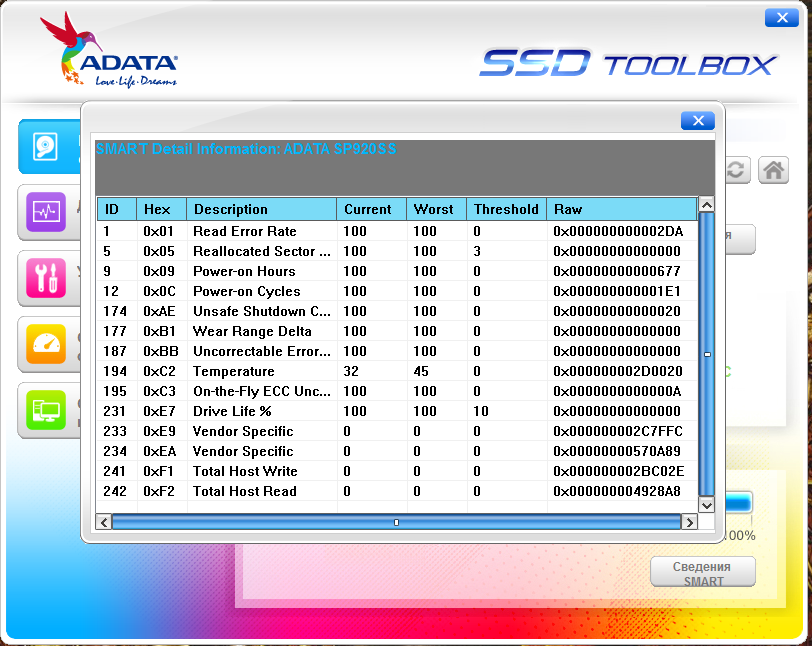Viewport: 812px width, 646px height.
Task: Click raw value 0x000000000002DA
Action: click(618, 231)
